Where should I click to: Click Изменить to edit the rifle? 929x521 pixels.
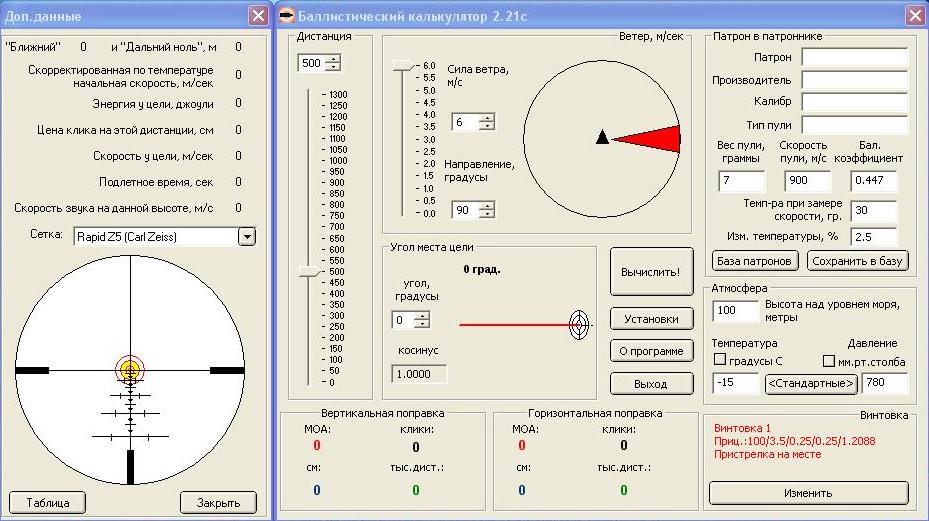[808, 493]
